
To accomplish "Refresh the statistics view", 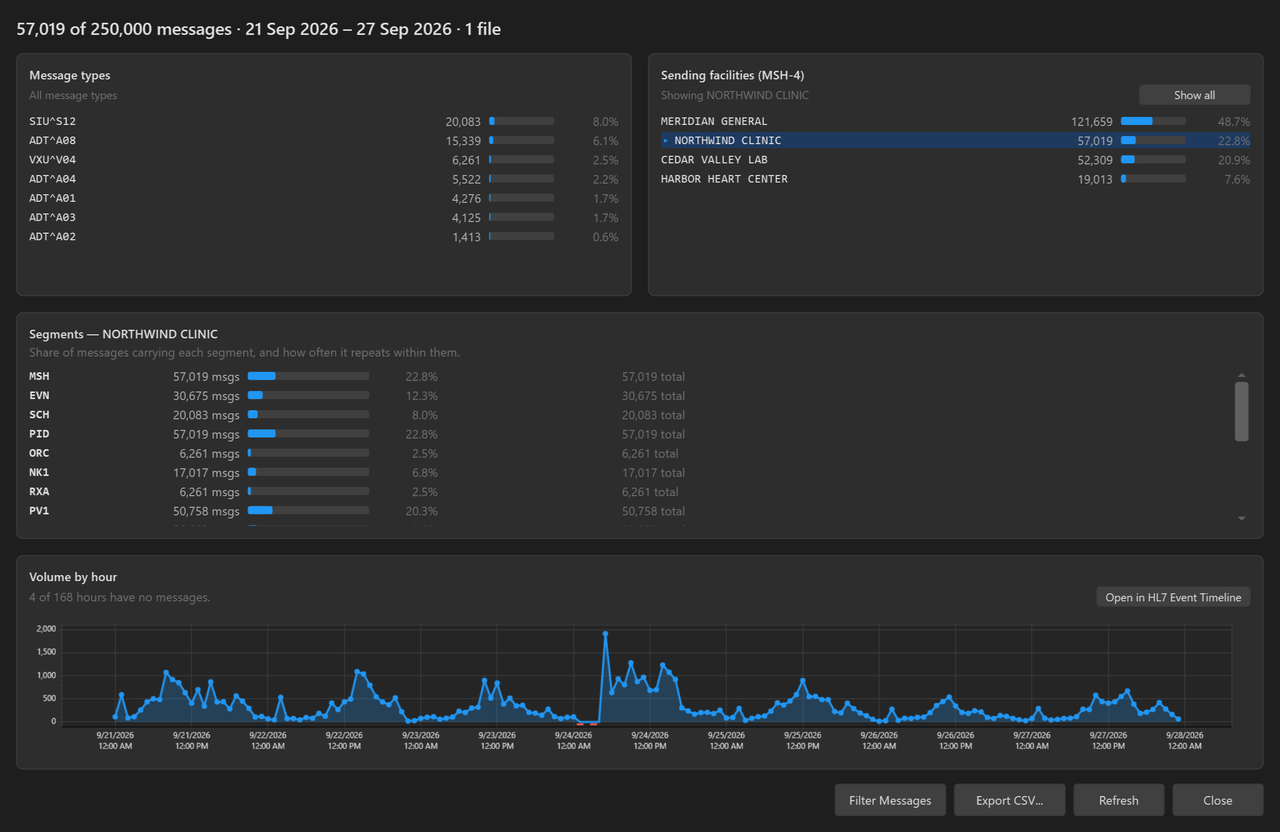I will coord(1118,800).
